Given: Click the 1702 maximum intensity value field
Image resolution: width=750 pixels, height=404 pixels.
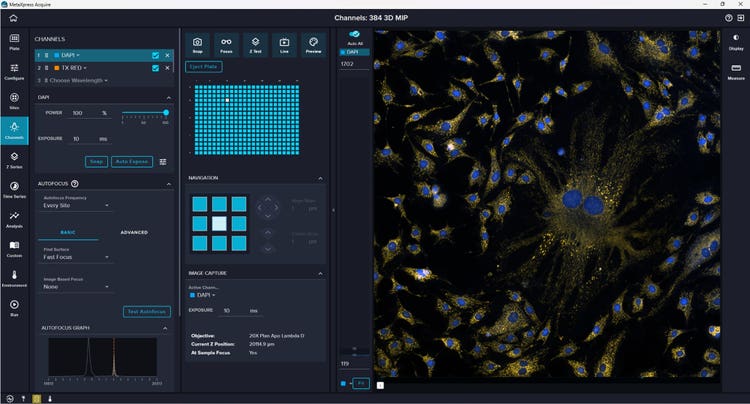Looking at the screenshot, I should pos(354,64).
